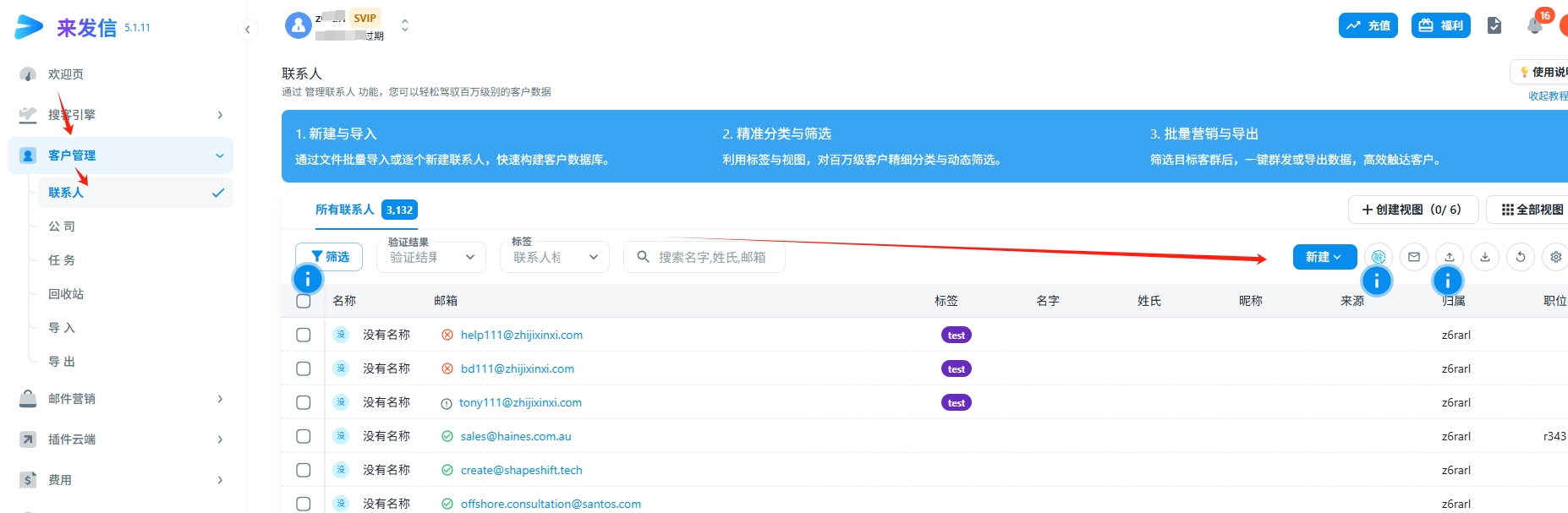Click the email verification icon beside 新建
1568x513 pixels.
1379,257
